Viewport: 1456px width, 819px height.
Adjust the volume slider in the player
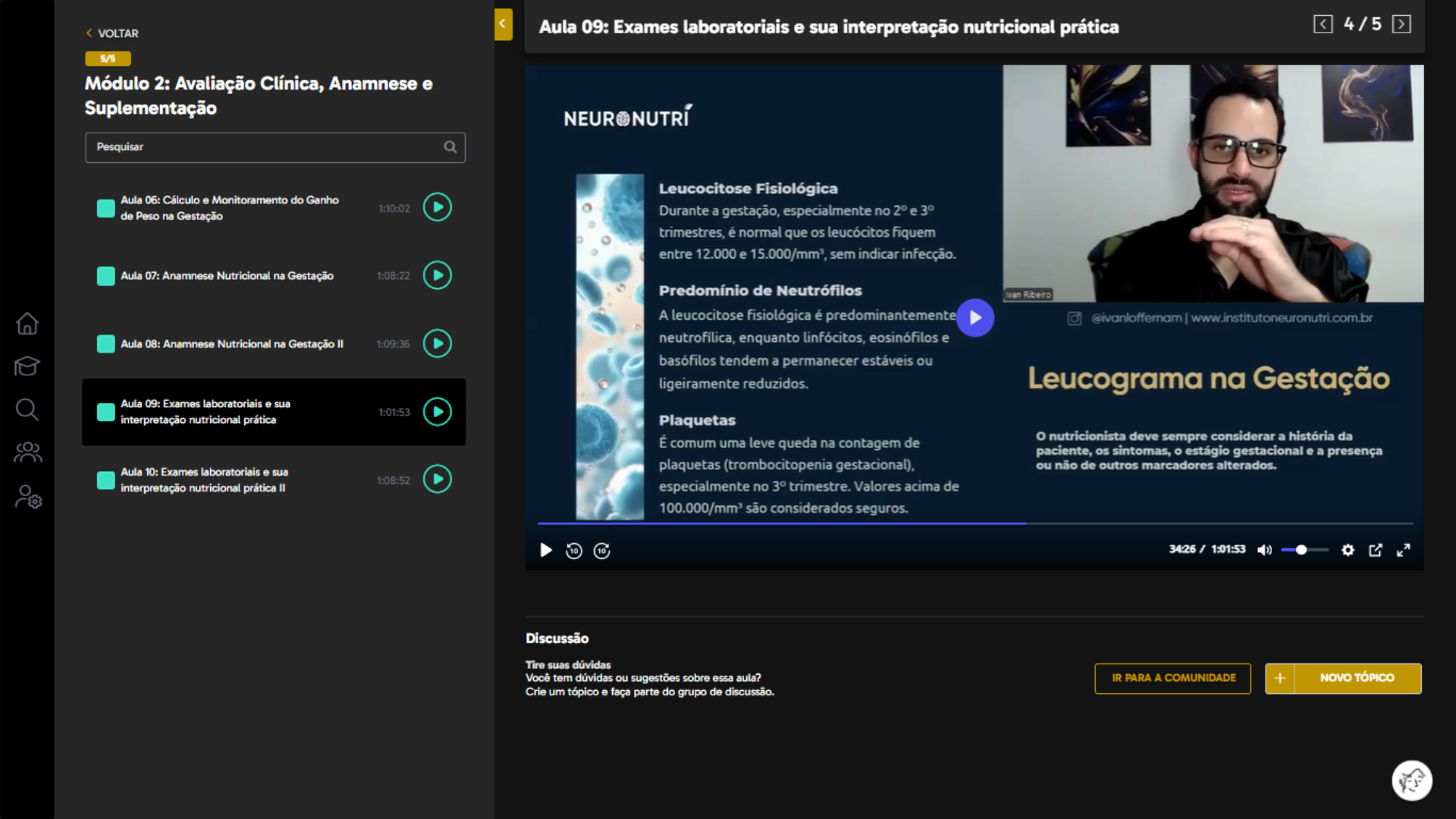point(1301,550)
